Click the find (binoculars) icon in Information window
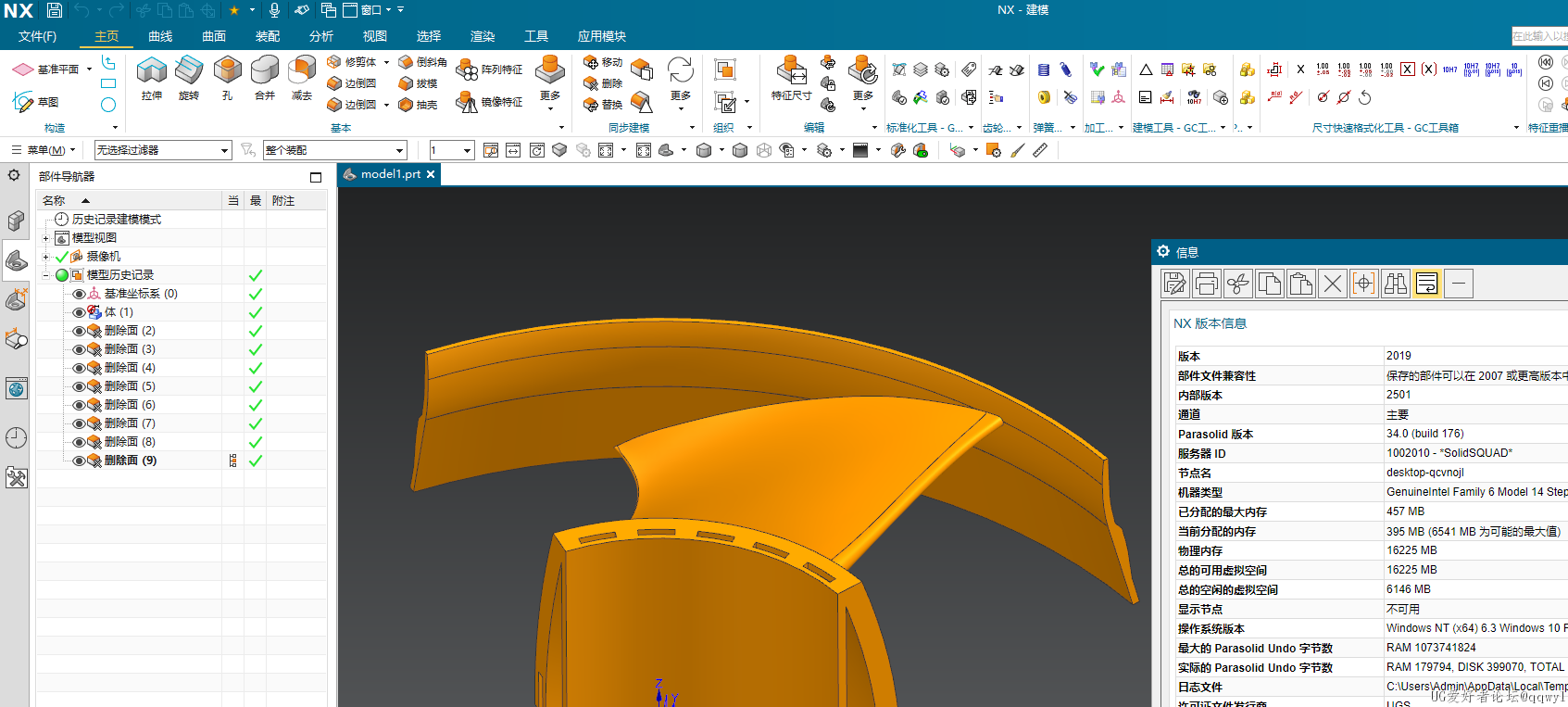This screenshot has width=1568, height=707. 1396,284
